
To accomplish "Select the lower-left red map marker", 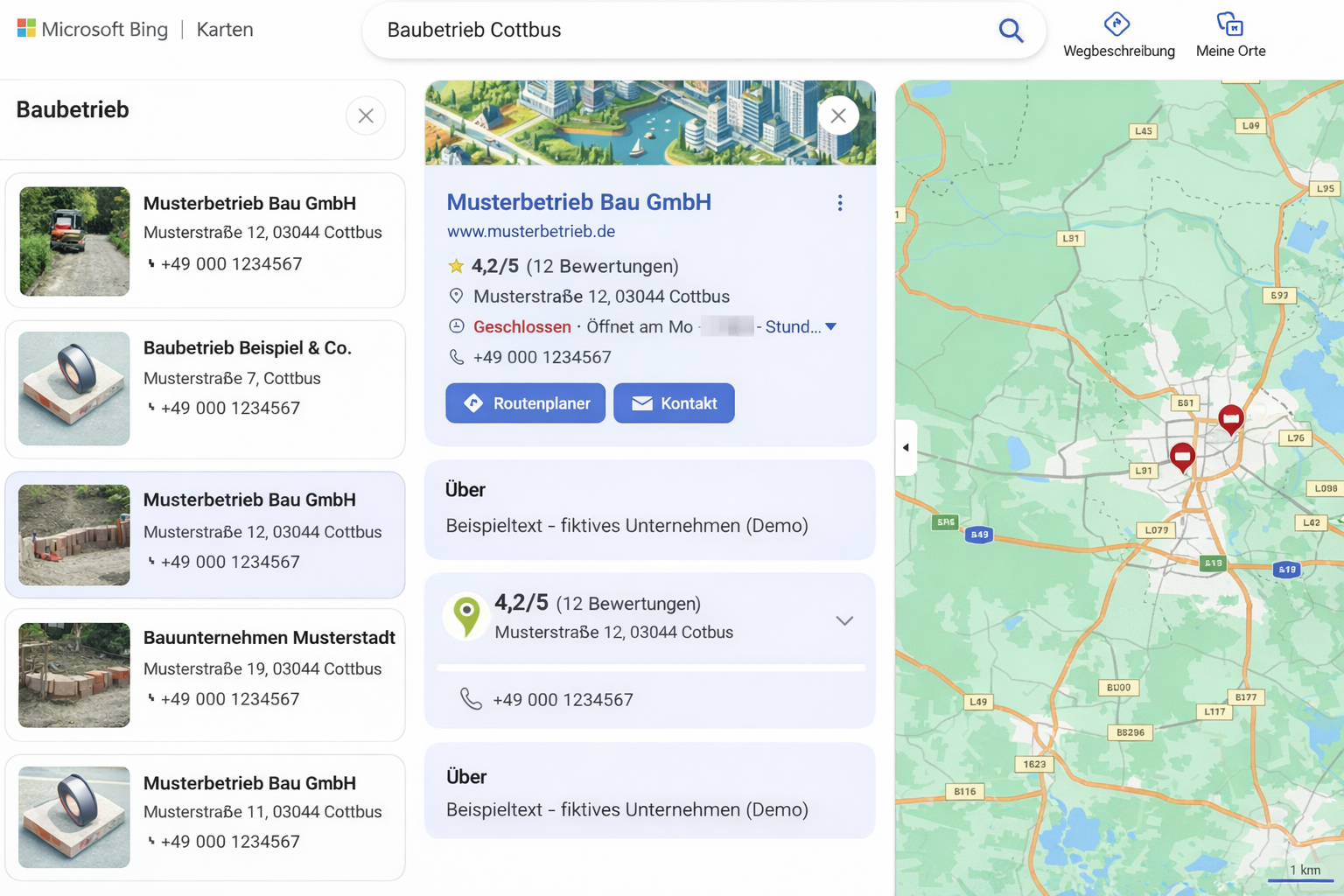I will point(1182,458).
